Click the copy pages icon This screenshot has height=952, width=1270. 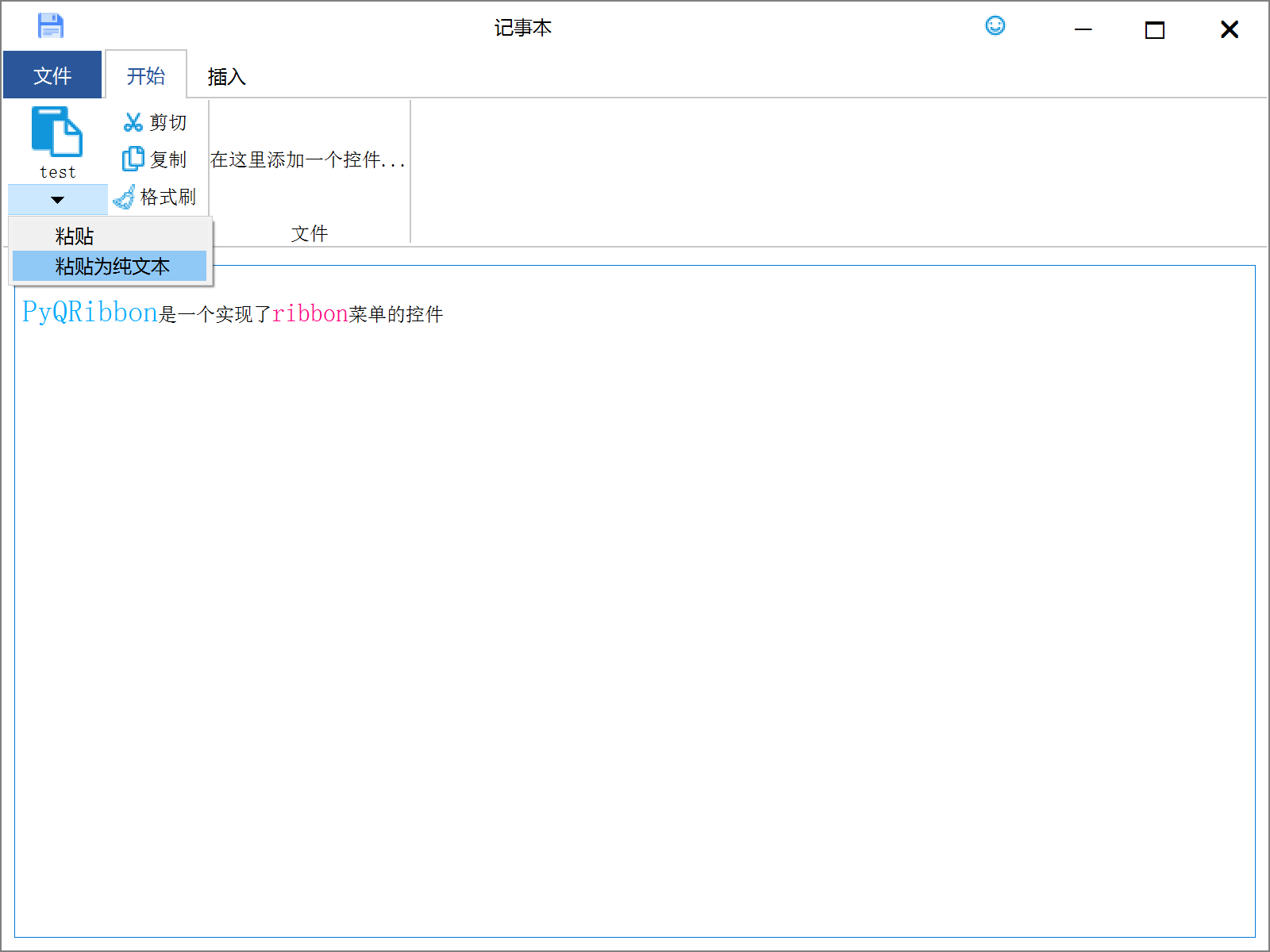tap(131, 159)
